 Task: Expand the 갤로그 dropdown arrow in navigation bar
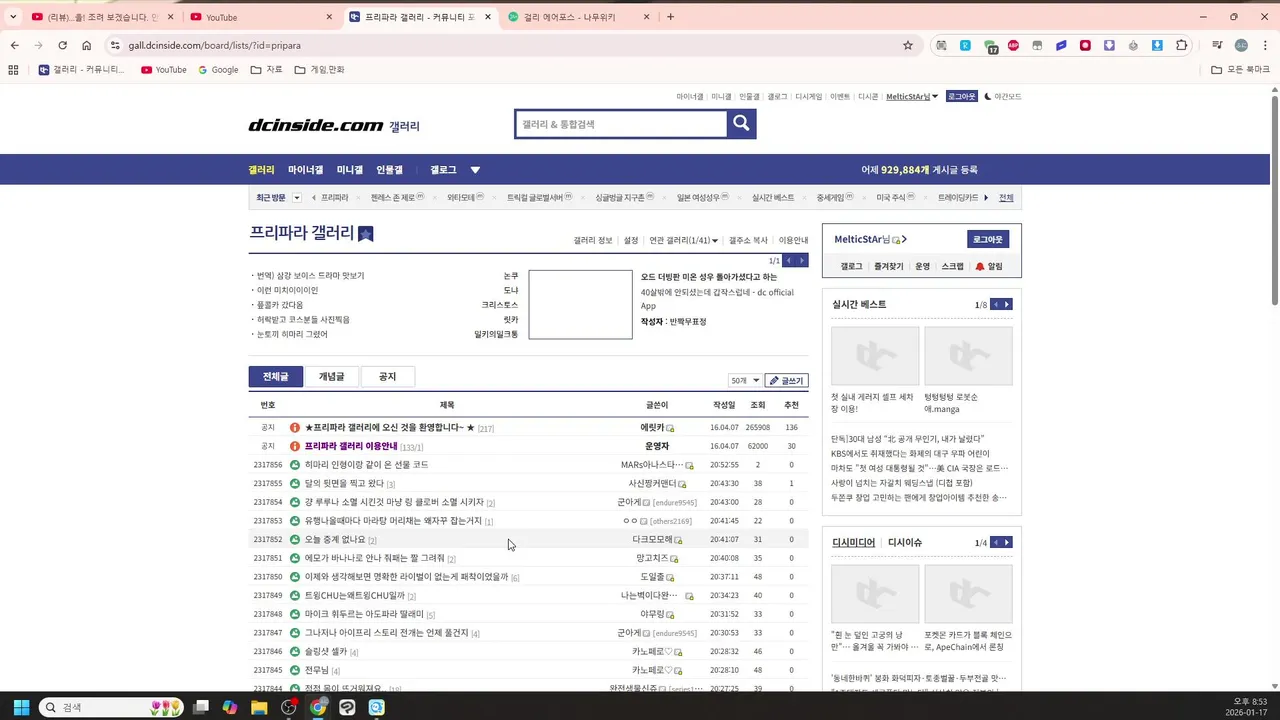475,170
